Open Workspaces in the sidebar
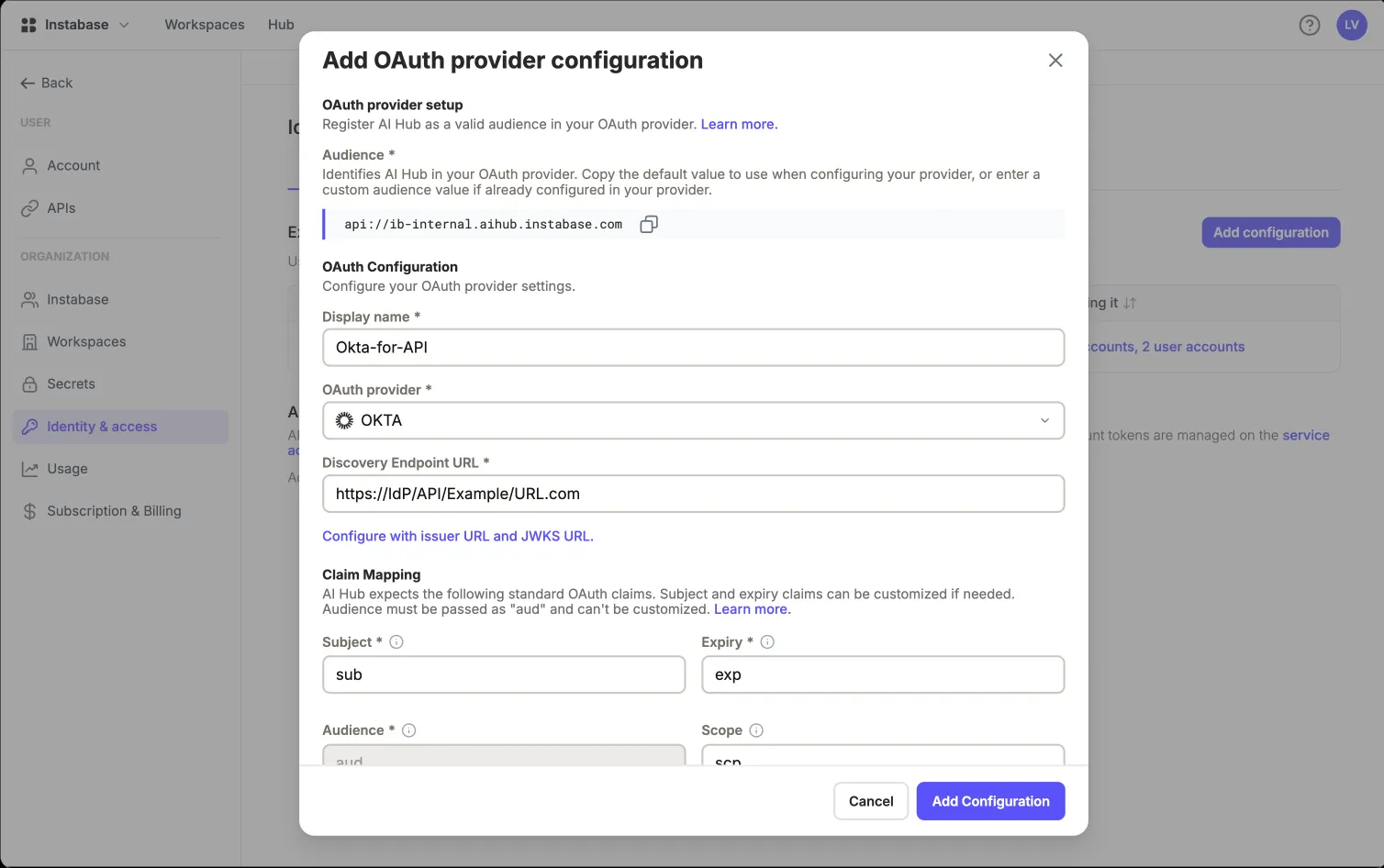This screenshot has height=868, width=1384. coord(120,342)
